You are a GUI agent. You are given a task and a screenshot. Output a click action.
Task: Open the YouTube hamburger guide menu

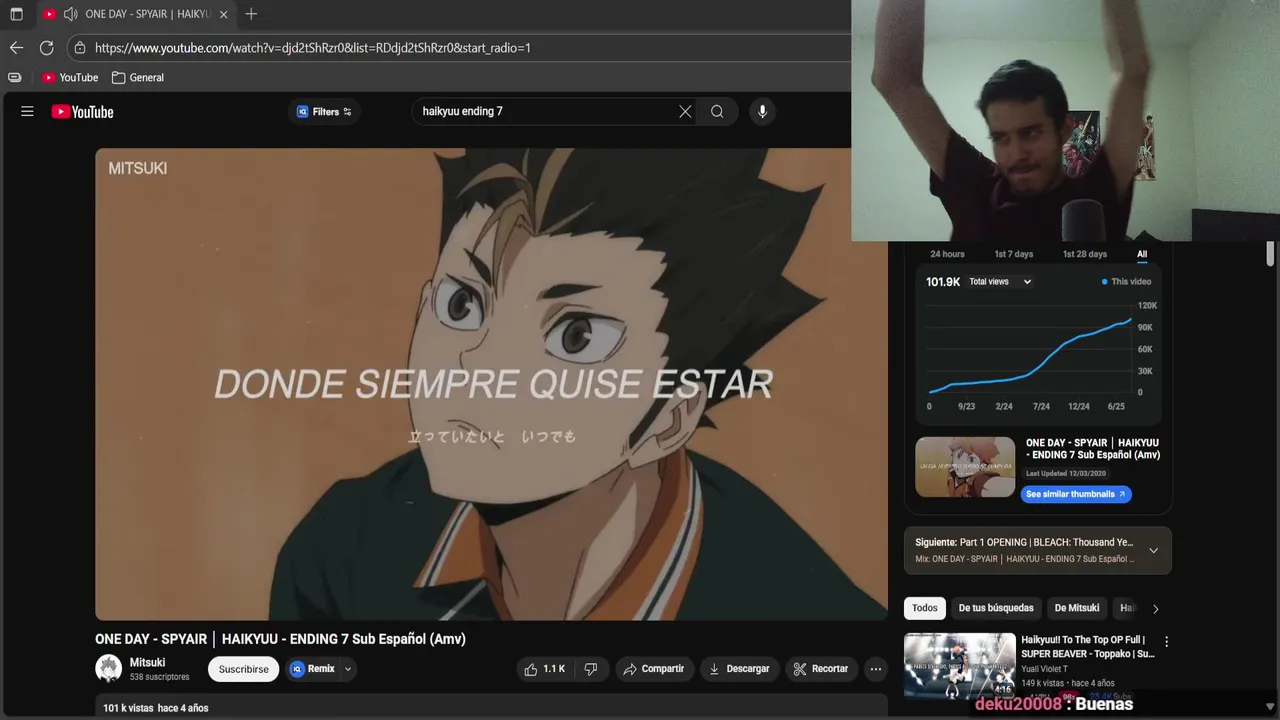(x=27, y=112)
